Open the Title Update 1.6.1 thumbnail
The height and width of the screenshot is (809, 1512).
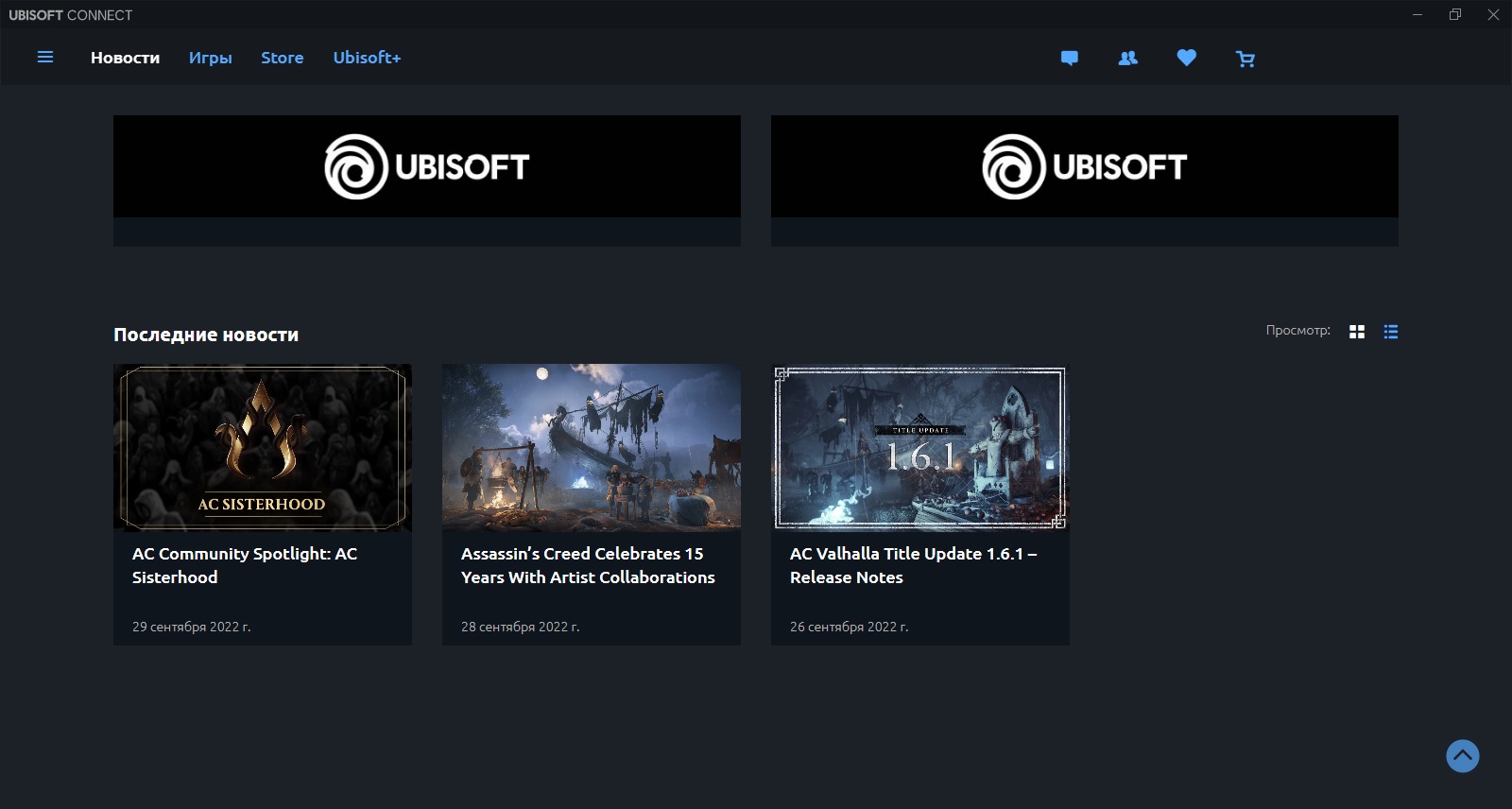(x=920, y=448)
